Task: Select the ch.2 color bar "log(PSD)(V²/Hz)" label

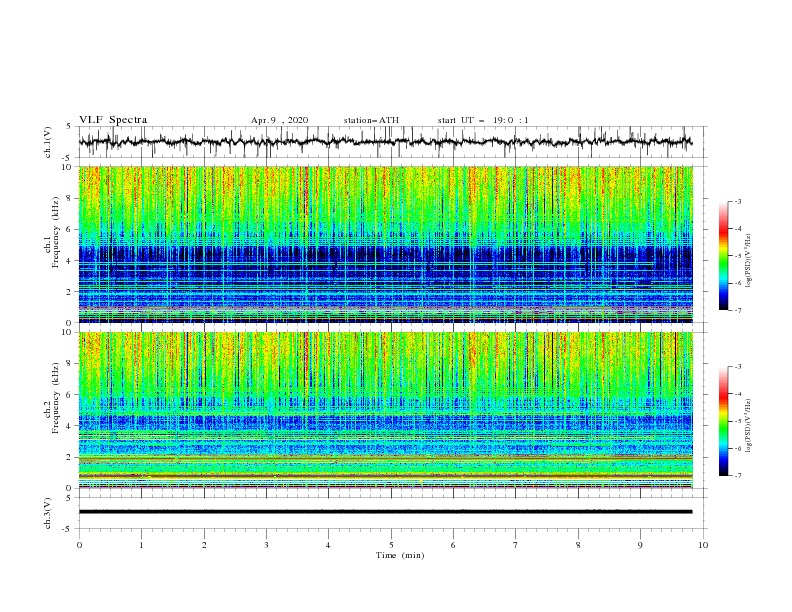Action: point(749,426)
